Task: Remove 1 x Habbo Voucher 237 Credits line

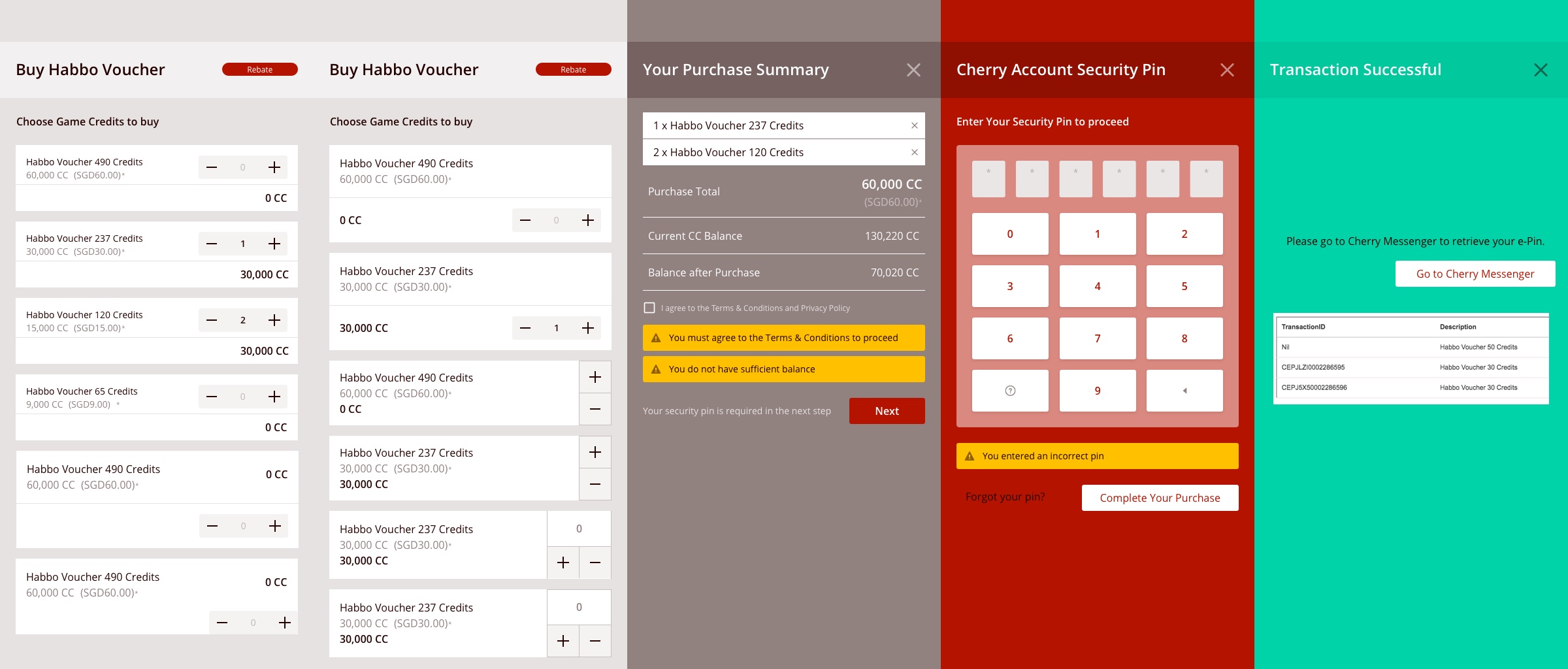Action: pos(914,125)
